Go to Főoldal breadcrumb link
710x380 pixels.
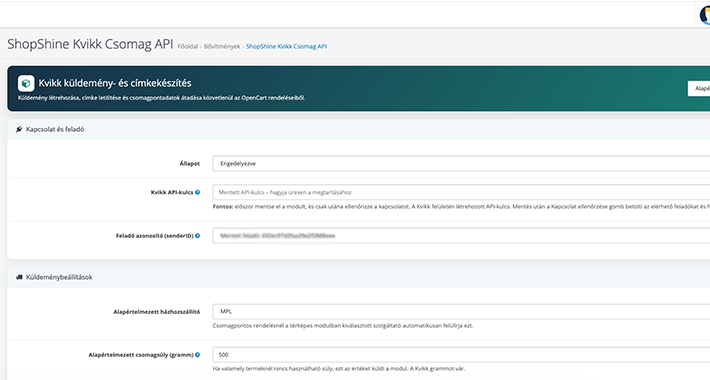click(187, 46)
